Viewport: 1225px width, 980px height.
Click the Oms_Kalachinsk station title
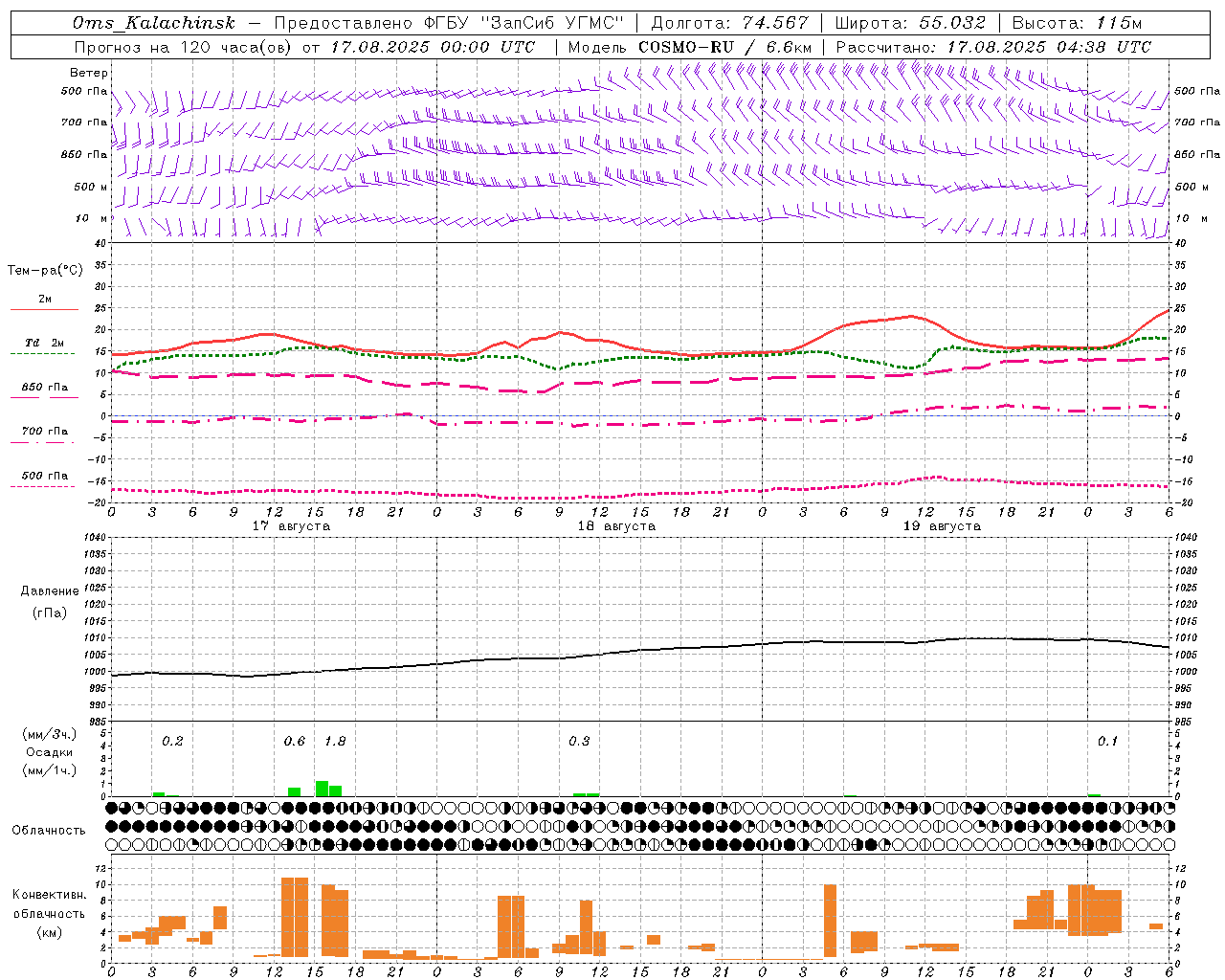click(153, 23)
